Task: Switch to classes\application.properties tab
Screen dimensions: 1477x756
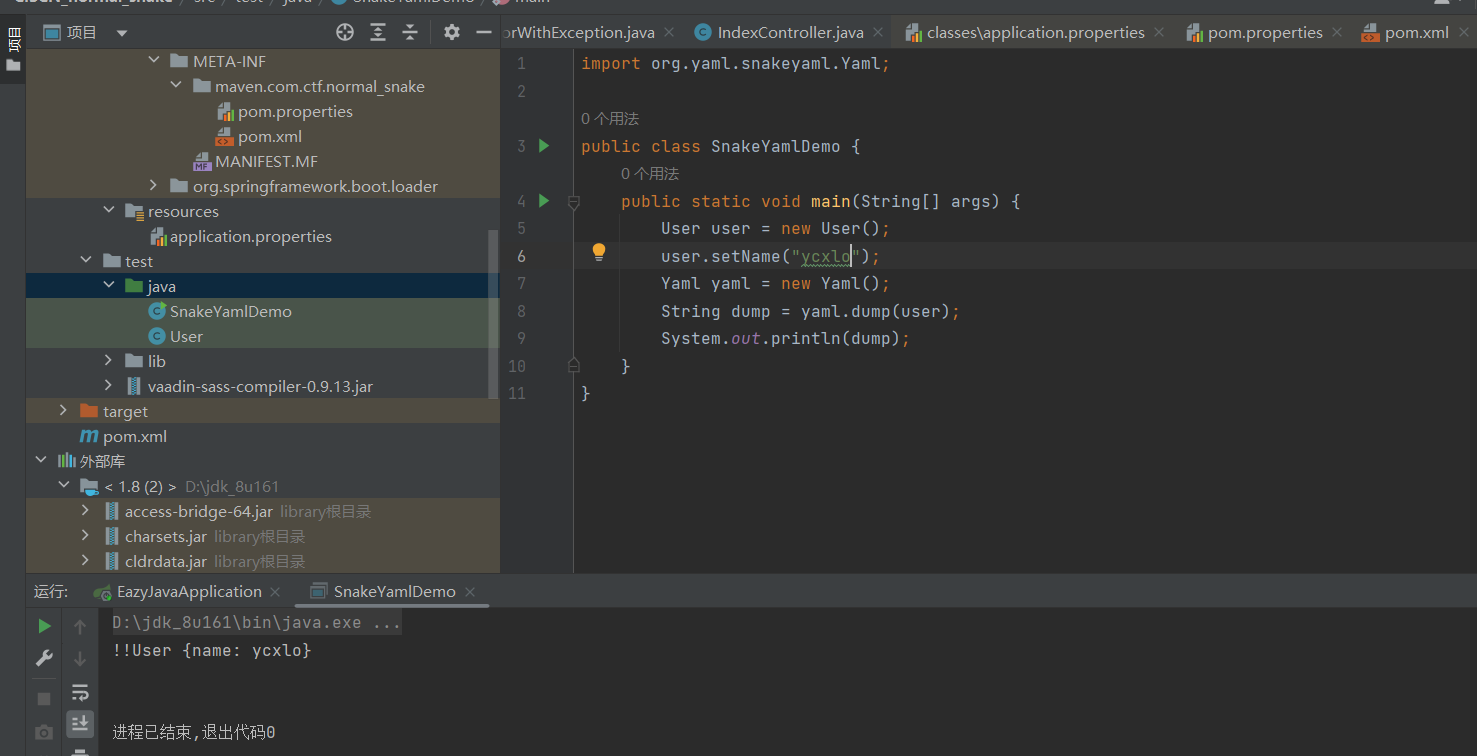Action: (1035, 33)
